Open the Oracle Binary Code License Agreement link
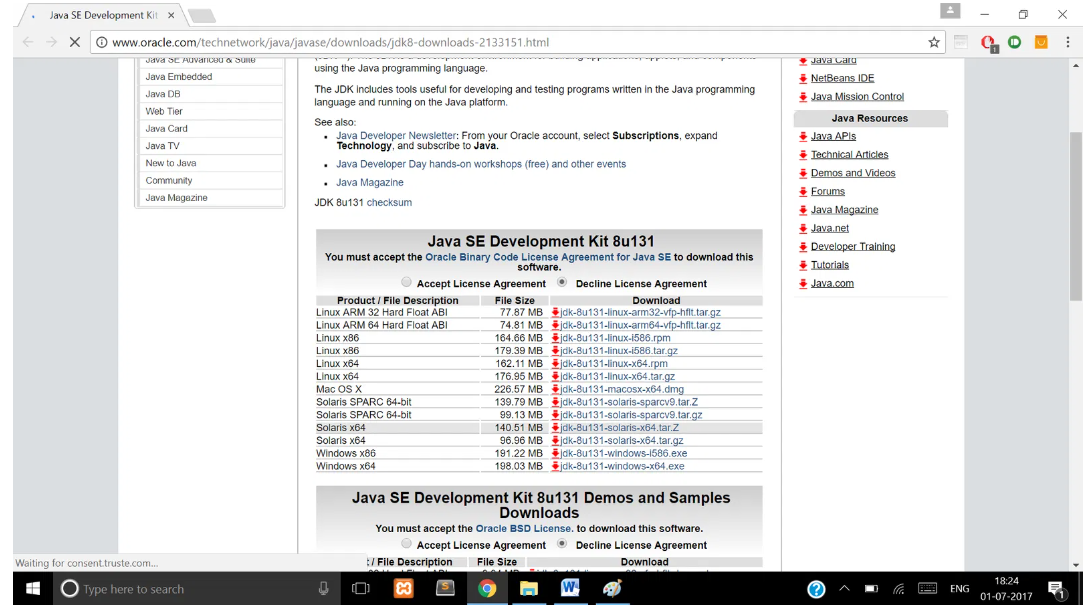1085x605 pixels. [x=547, y=257]
